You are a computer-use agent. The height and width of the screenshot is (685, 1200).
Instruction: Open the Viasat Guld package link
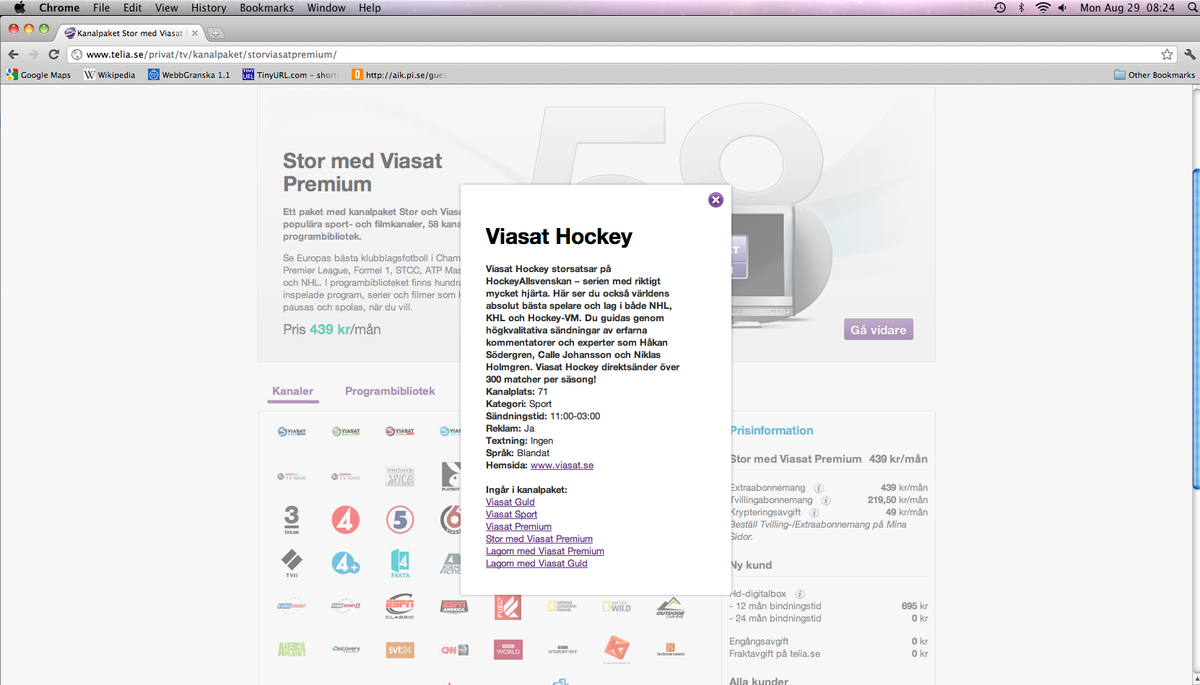click(x=510, y=502)
